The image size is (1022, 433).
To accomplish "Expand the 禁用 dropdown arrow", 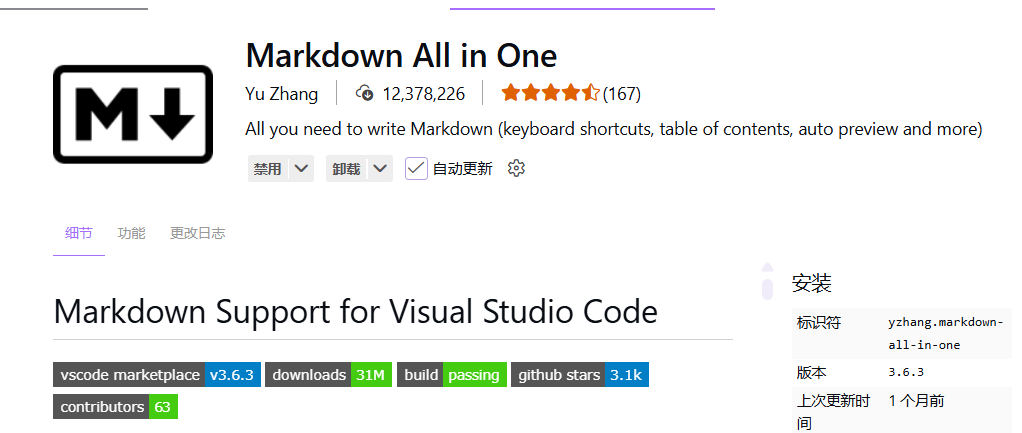I will coord(302,168).
